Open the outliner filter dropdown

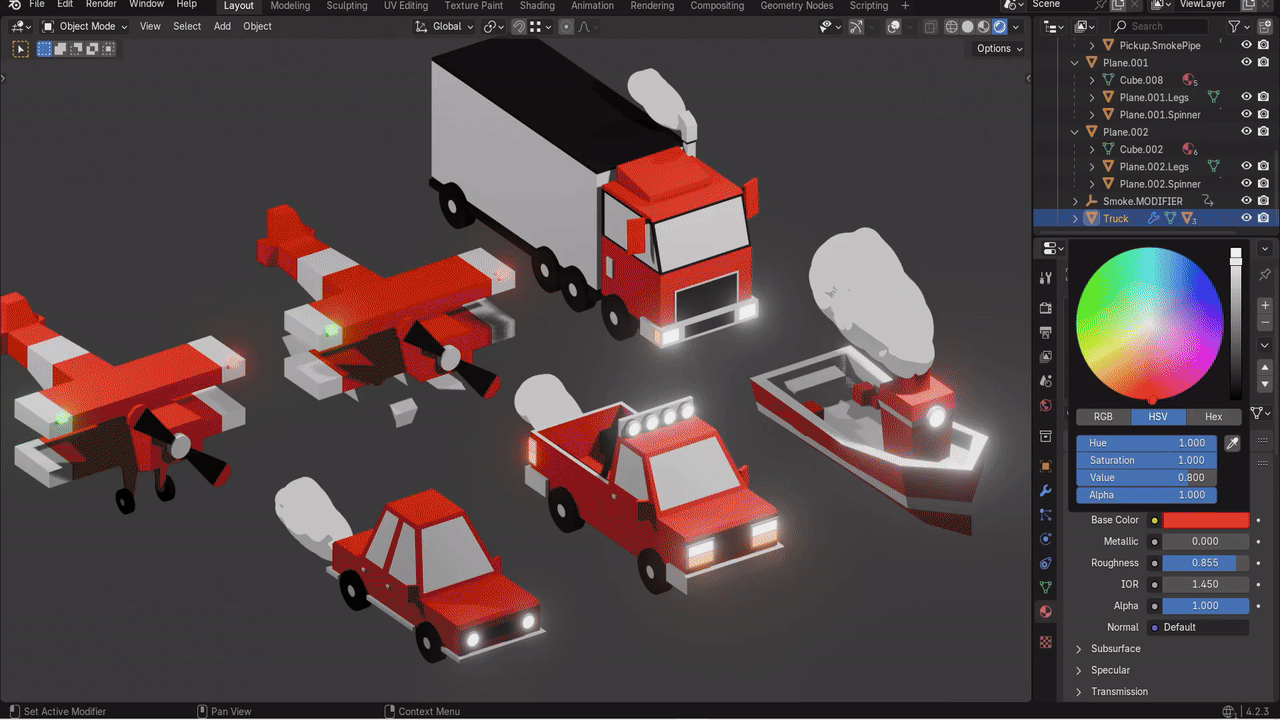tap(1238, 26)
